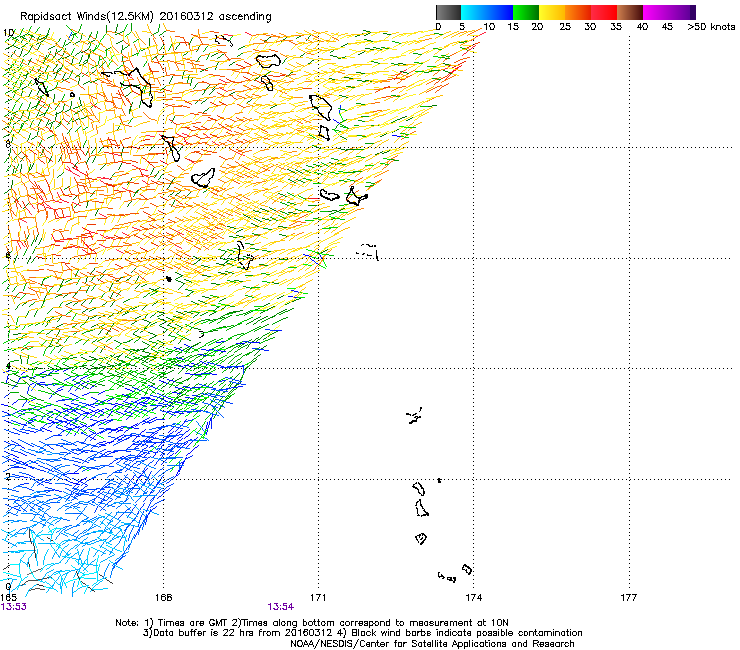This screenshot has height=650, width=740.
Task: Click the '45' legend scale label
Action: (x=667, y=26)
